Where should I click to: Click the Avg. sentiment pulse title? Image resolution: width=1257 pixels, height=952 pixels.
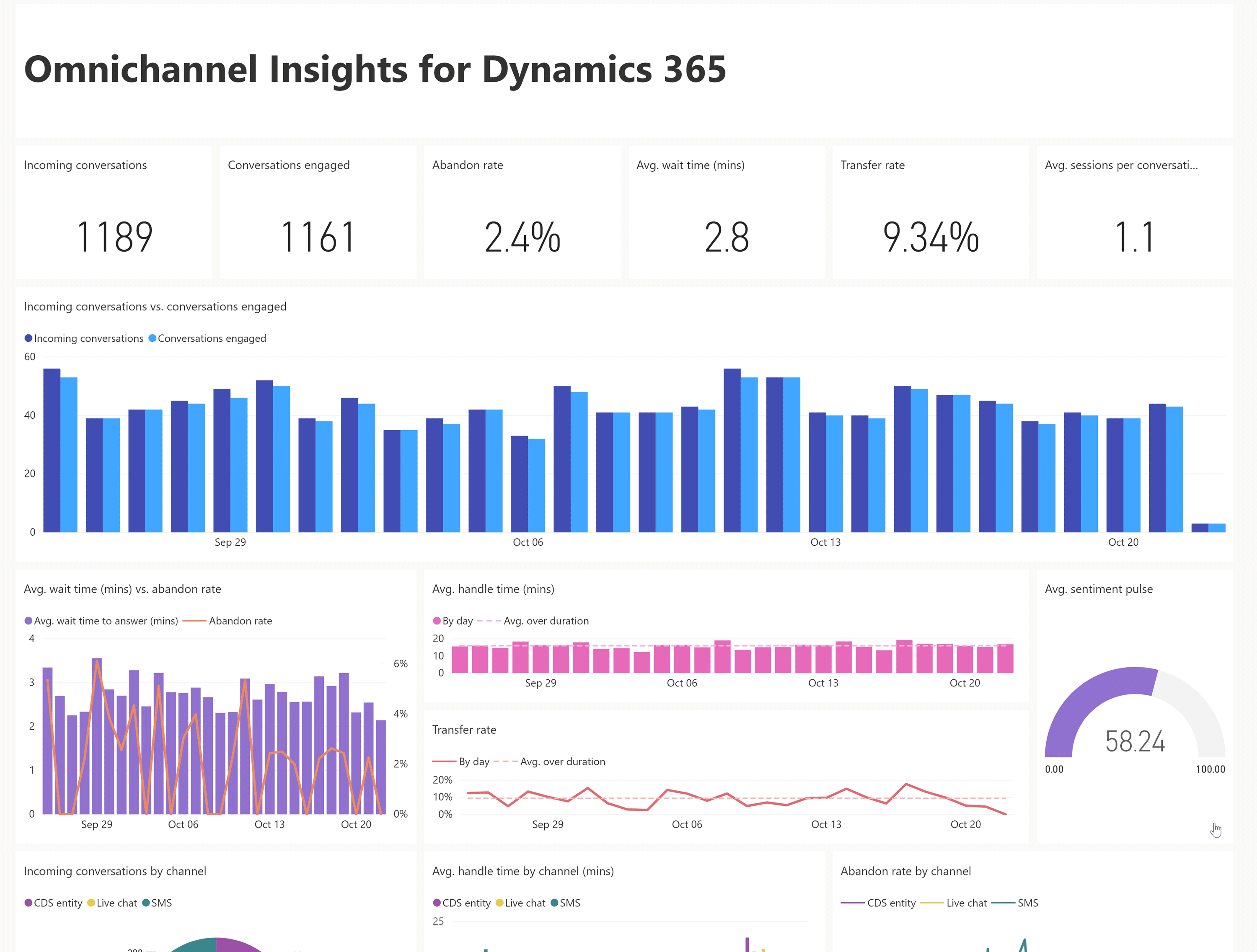[x=1099, y=589]
